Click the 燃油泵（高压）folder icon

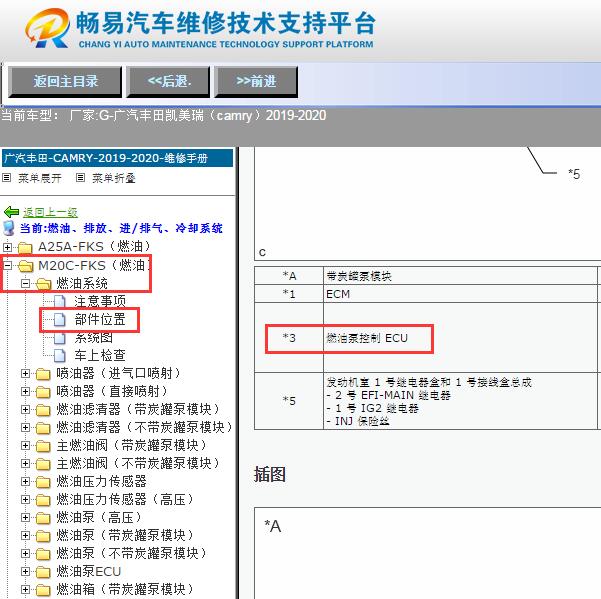point(43,518)
